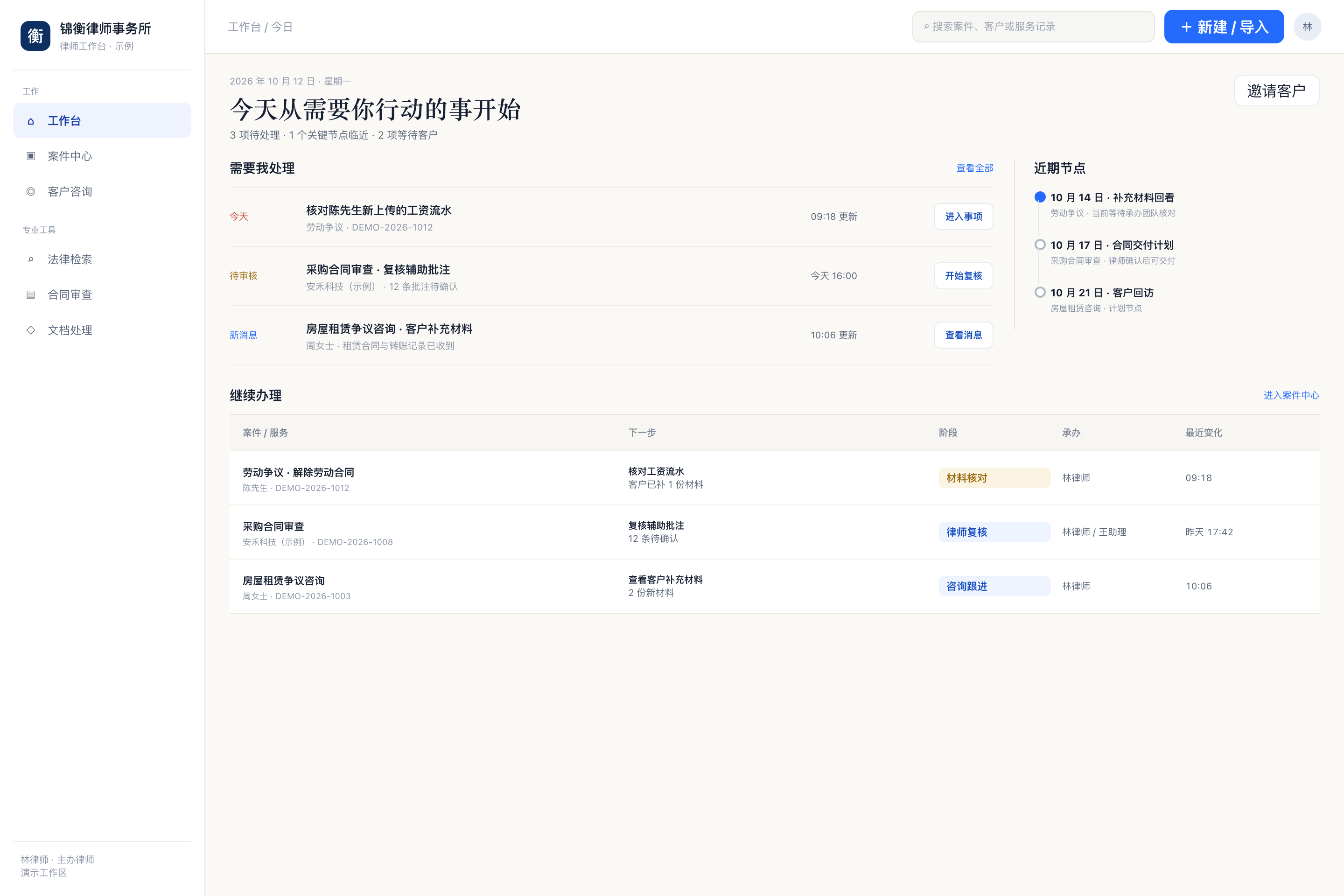Click the 律师复核 stage badge
Screen dimensions: 1344x896
coord(994,532)
